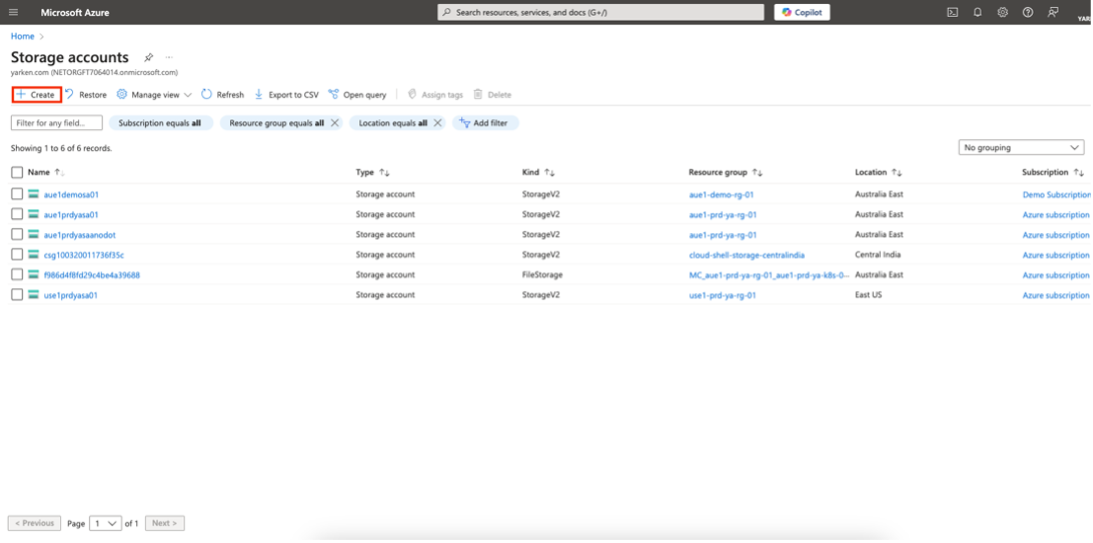This screenshot has height=543, width=1093.
Task: Open the No grouping dropdown
Action: (x=1021, y=148)
